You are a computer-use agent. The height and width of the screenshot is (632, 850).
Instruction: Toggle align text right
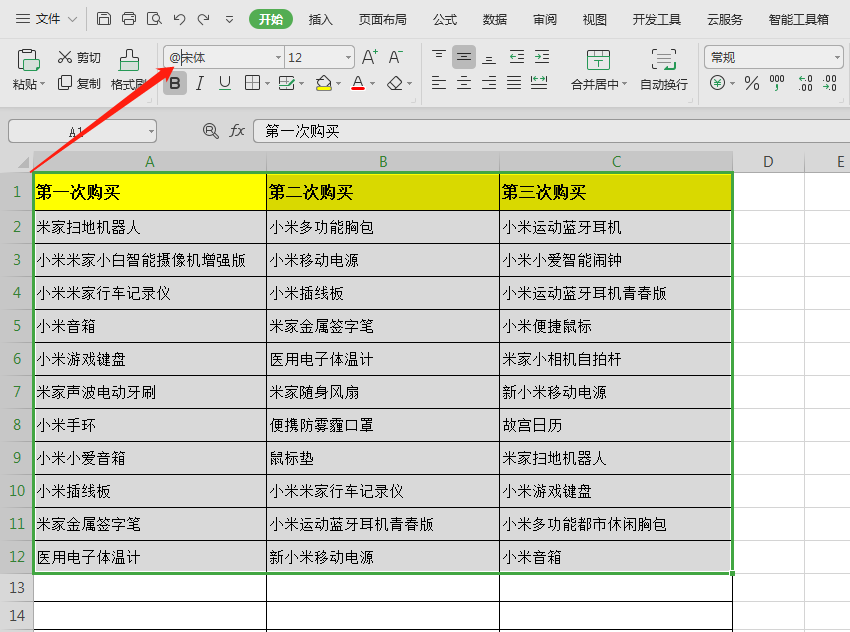(x=489, y=83)
